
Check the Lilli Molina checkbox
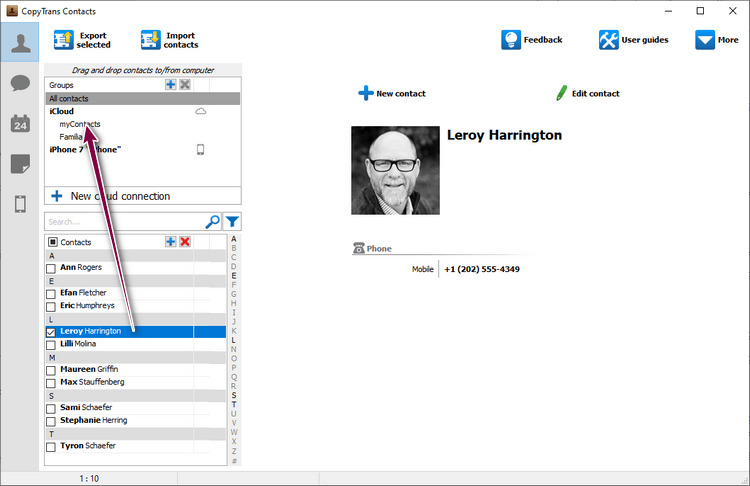click(51, 345)
